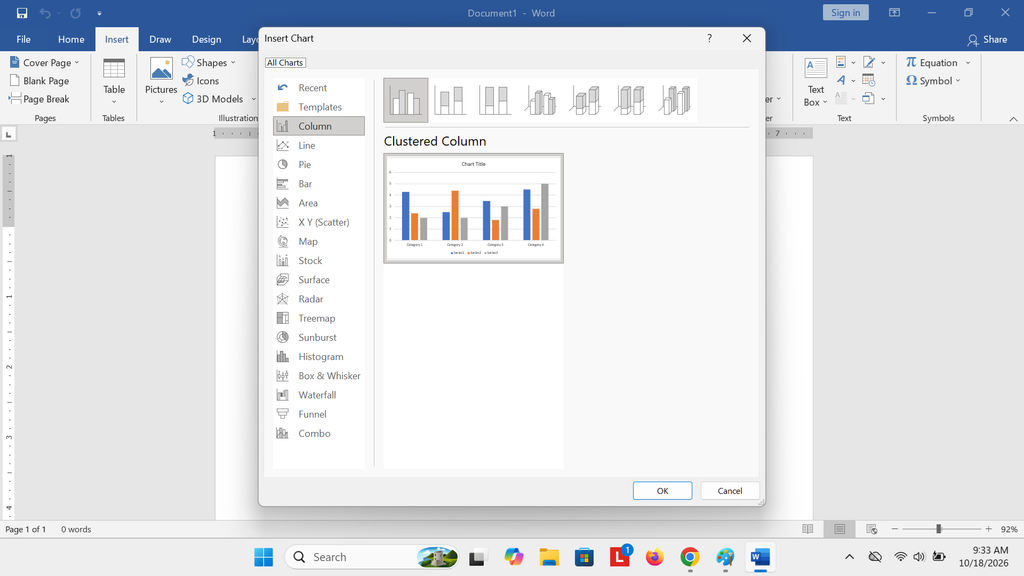Choose Radar chart type
The image size is (1024, 576).
point(319,299)
